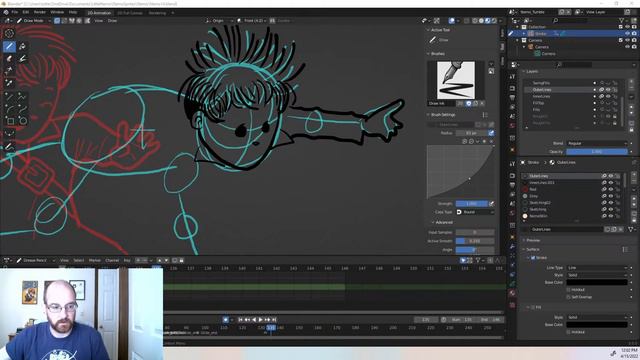This screenshot has width=640, height=360.
Task: Open the Line Type dropdown
Action: coord(597,268)
